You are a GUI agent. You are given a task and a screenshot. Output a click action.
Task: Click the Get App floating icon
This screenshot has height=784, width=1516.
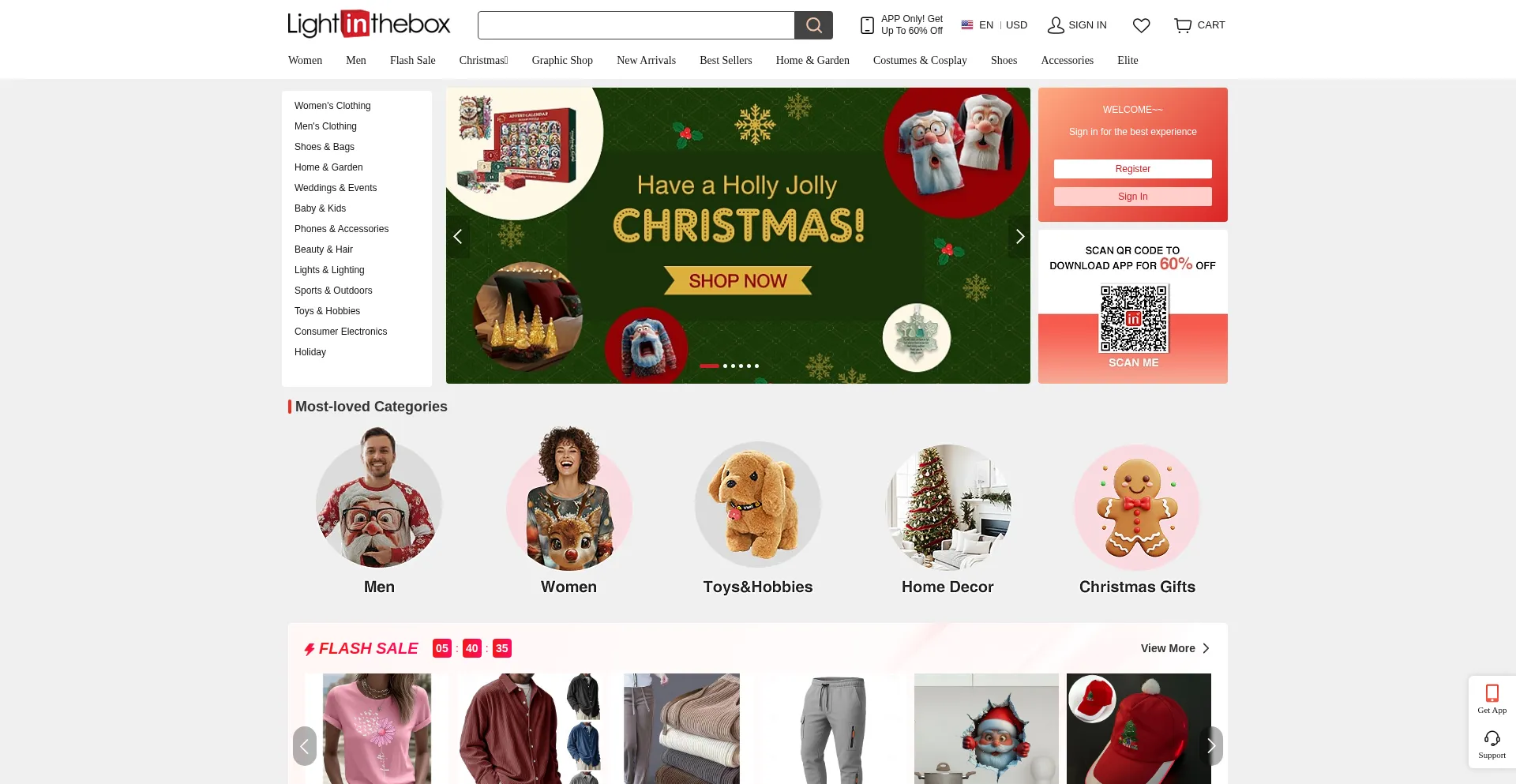point(1492,699)
